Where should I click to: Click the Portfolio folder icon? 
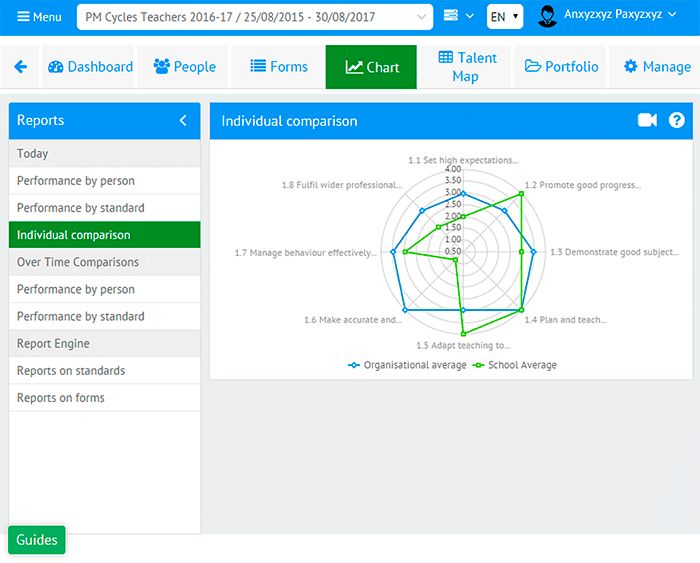coord(533,66)
